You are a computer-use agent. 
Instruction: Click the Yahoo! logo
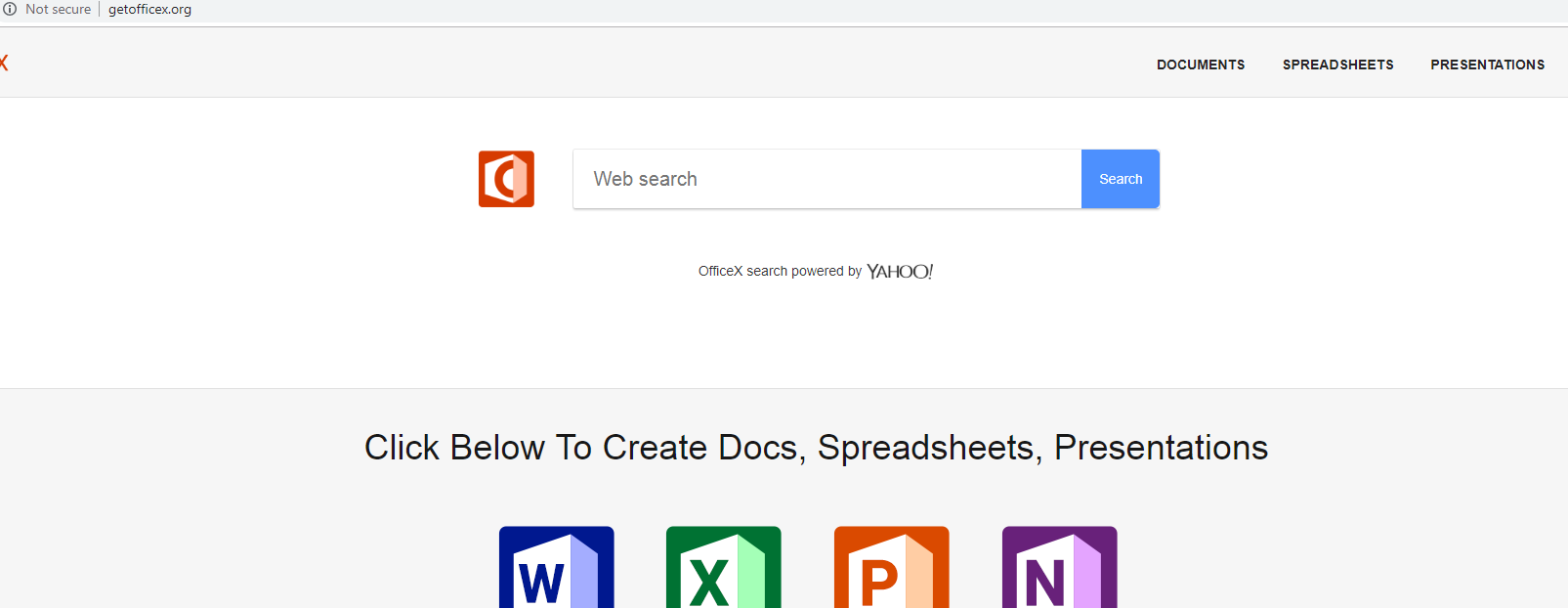coord(900,272)
